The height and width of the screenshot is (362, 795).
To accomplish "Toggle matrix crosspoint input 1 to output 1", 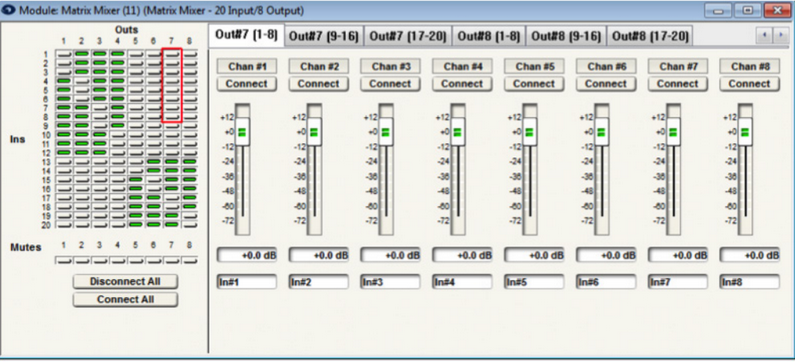I will point(64,53).
